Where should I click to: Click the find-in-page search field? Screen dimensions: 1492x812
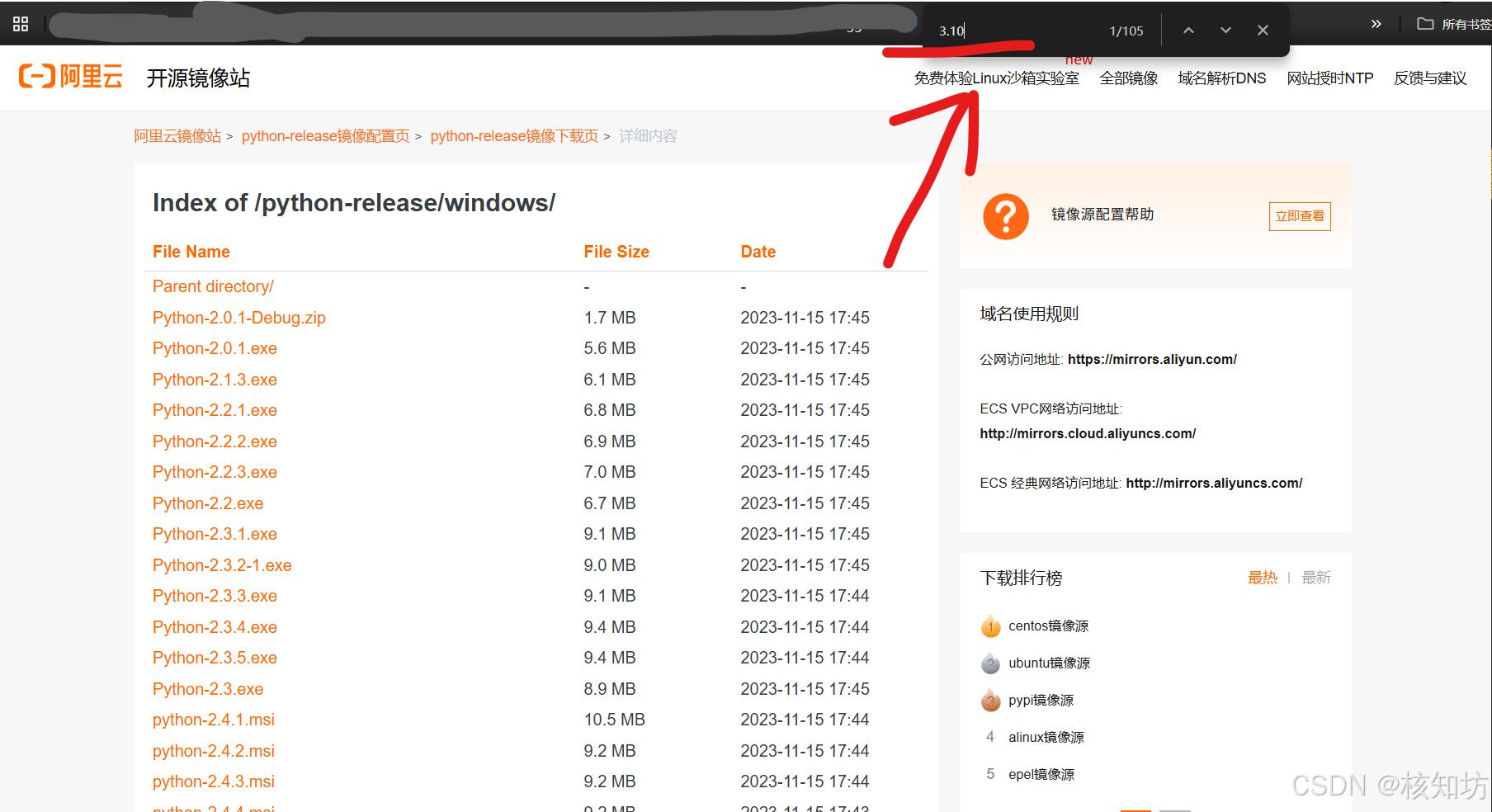click(x=1013, y=31)
